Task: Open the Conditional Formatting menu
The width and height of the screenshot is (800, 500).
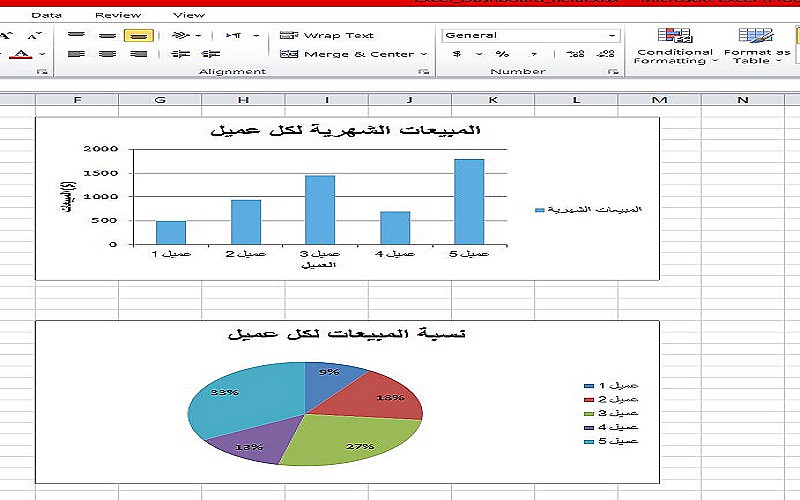Action: (x=675, y=46)
